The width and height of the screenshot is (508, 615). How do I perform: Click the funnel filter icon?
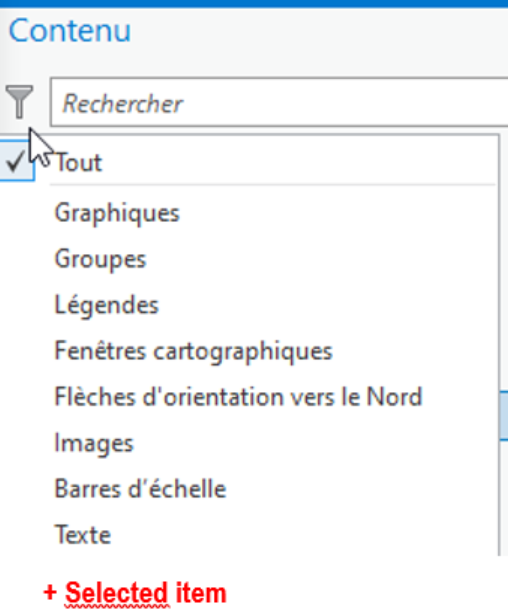click(x=19, y=102)
